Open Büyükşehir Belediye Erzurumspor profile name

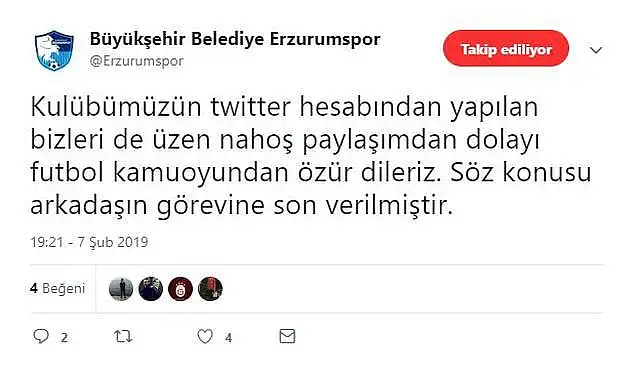point(235,39)
